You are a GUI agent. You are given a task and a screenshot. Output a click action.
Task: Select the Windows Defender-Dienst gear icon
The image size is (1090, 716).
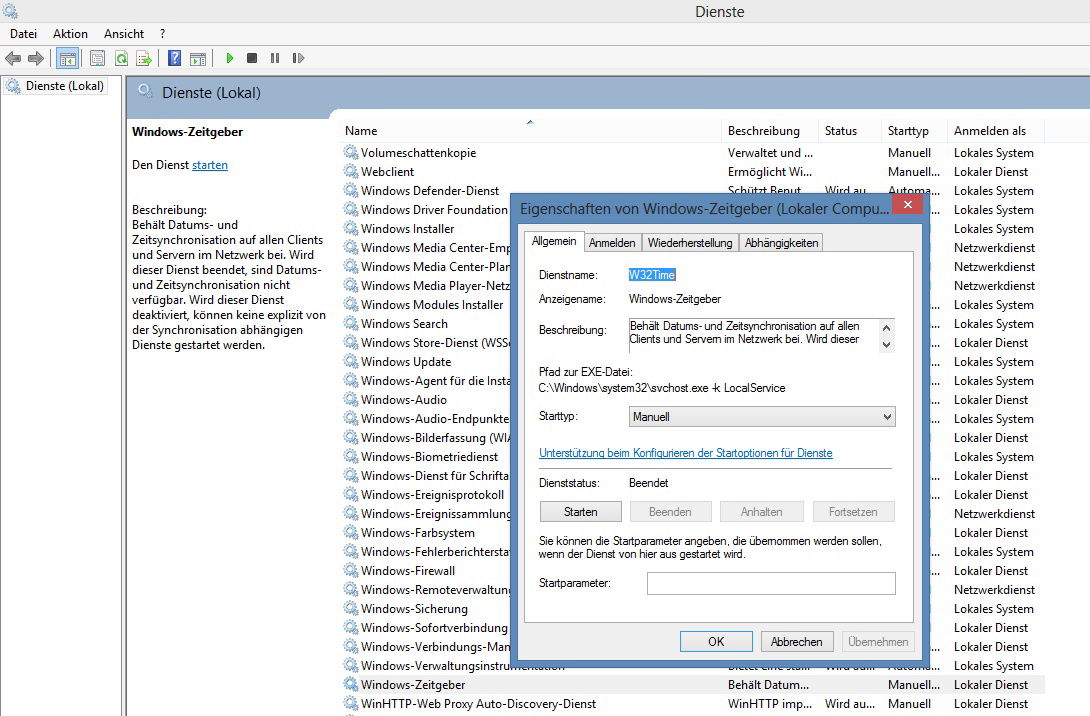[x=351, y=190]
